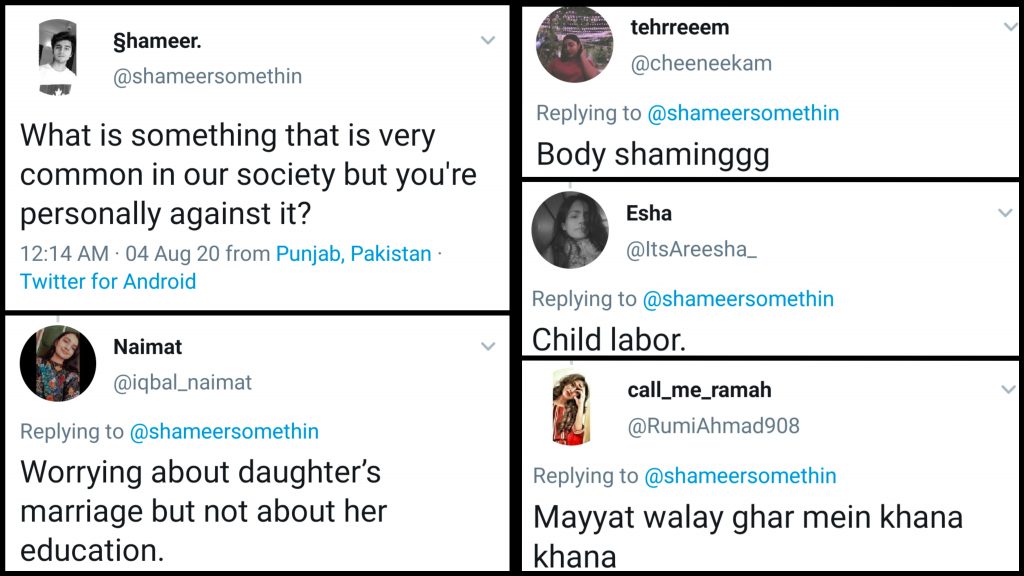Click @shameersomethin mention in call_me_ramah's reply
The height and width of the screenshot is (576, 1024).
click(740, 476)
